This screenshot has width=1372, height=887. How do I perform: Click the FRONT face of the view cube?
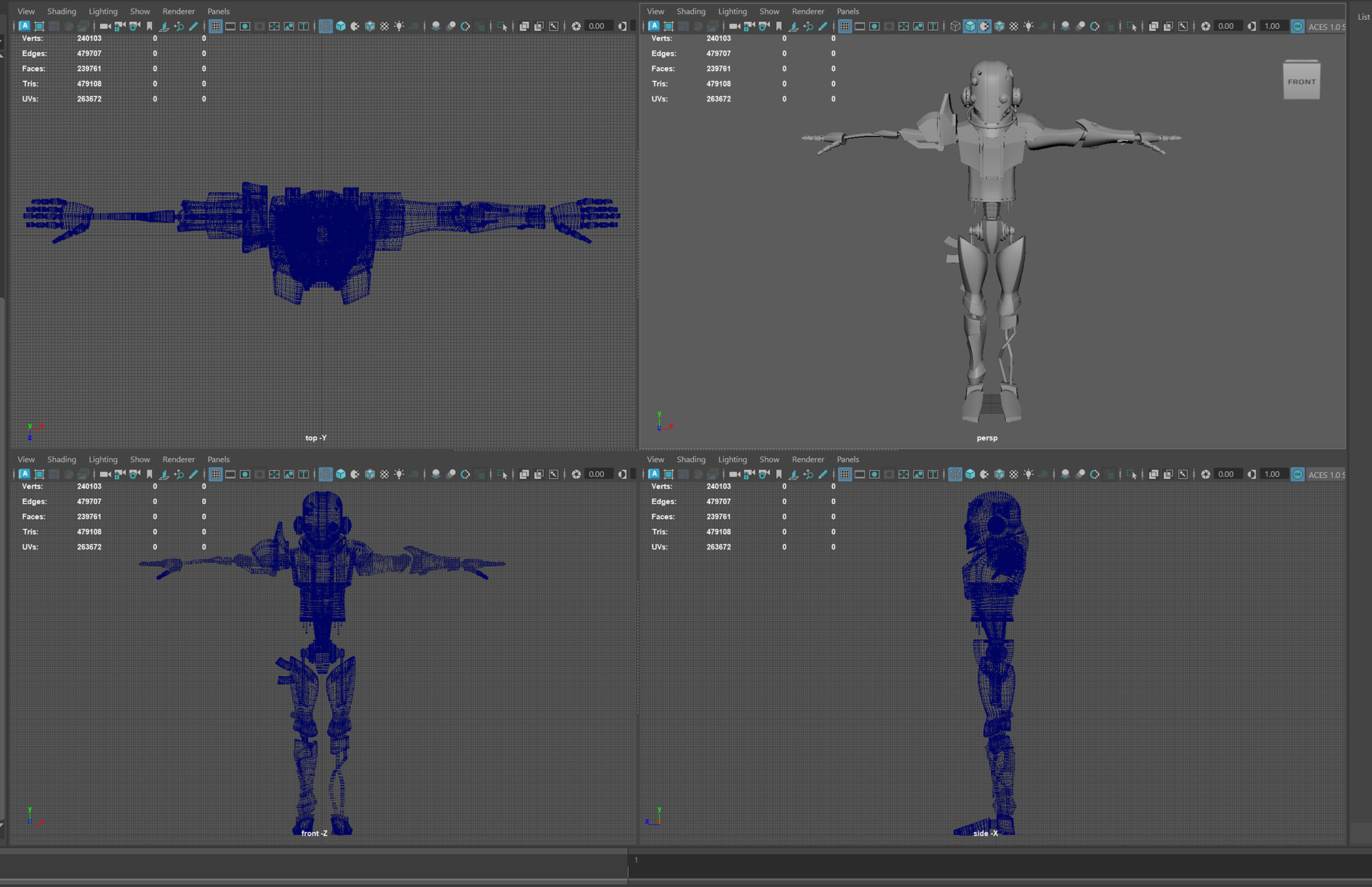pyautogui.click(x=1301, y=82)
